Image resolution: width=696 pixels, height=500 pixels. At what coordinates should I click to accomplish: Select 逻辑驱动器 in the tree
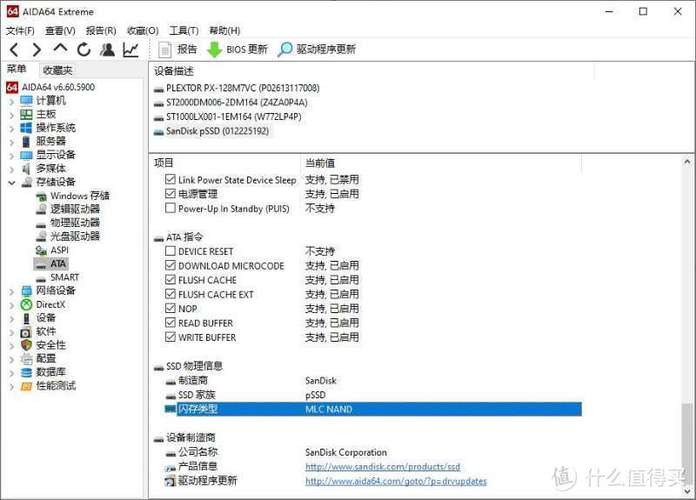pyautogui.click(x=75, y=209)
